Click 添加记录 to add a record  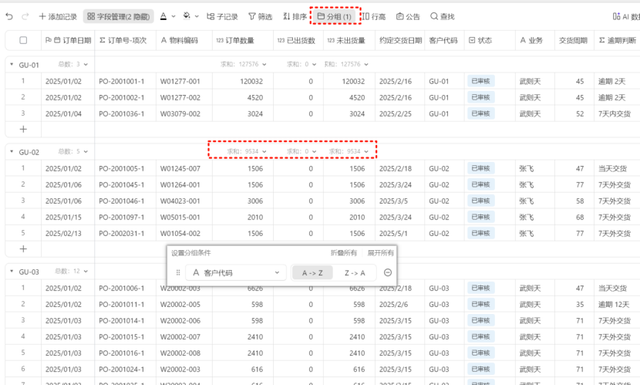58,16
